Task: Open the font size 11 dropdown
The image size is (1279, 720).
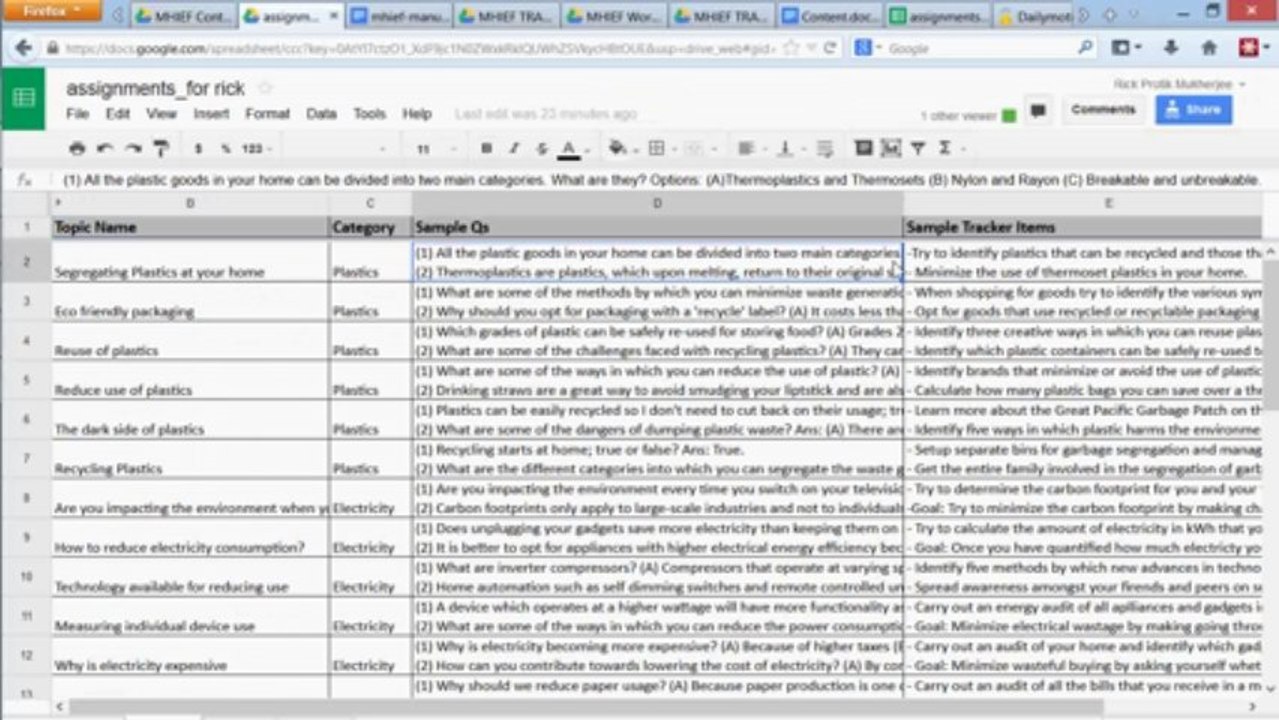Action: 437,149
